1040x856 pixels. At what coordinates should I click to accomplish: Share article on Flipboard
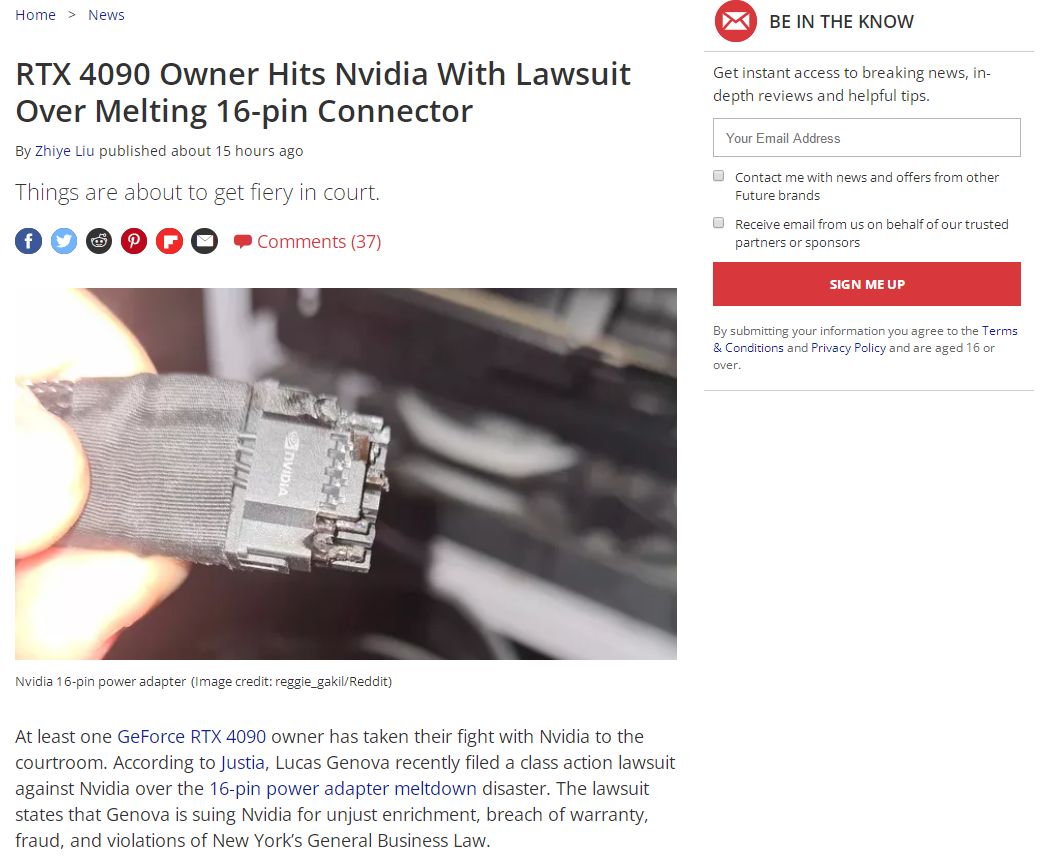169,241
